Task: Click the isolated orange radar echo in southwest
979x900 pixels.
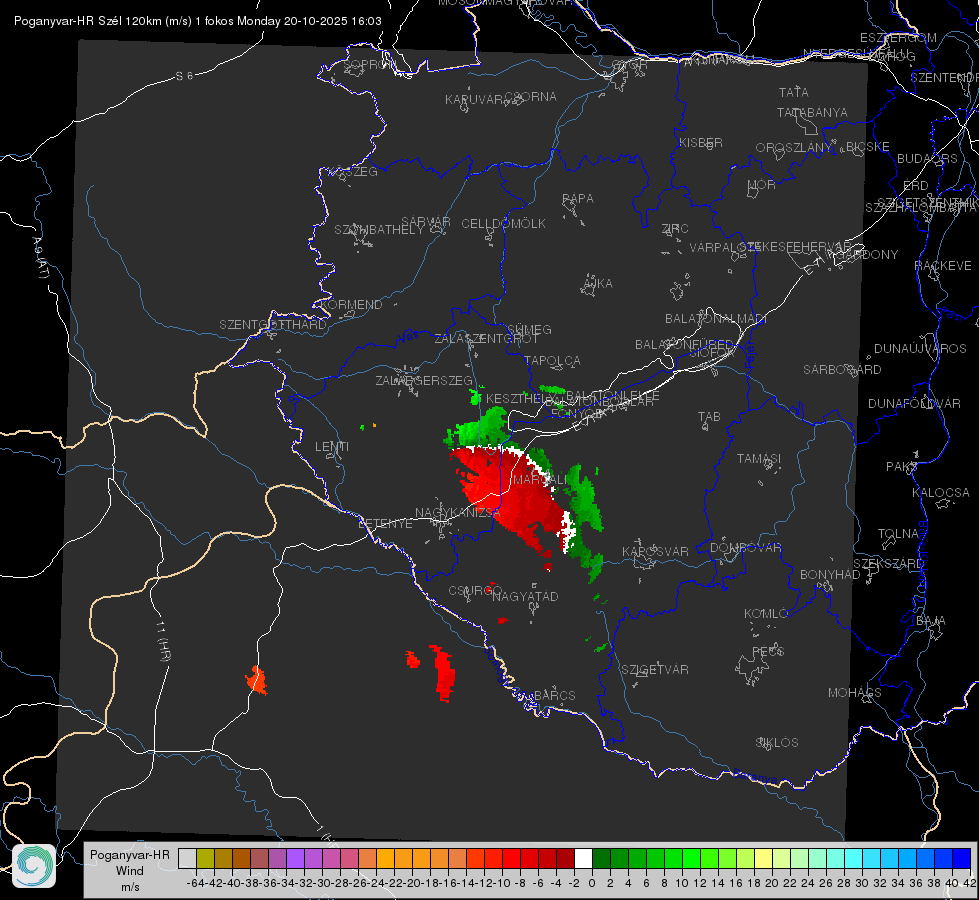Action: pos(257,680)
